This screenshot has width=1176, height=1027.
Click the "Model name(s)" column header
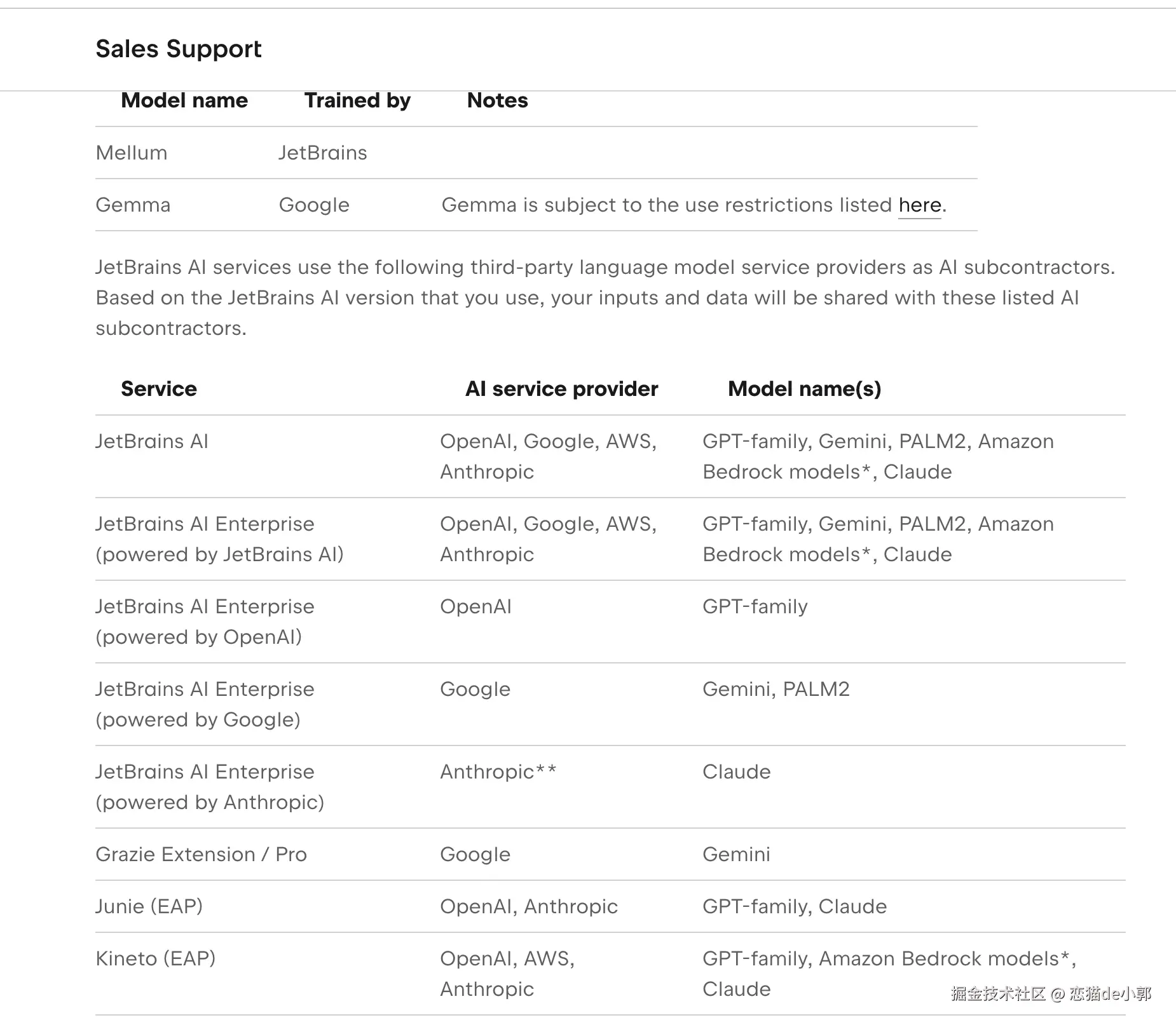coord(804,389)
